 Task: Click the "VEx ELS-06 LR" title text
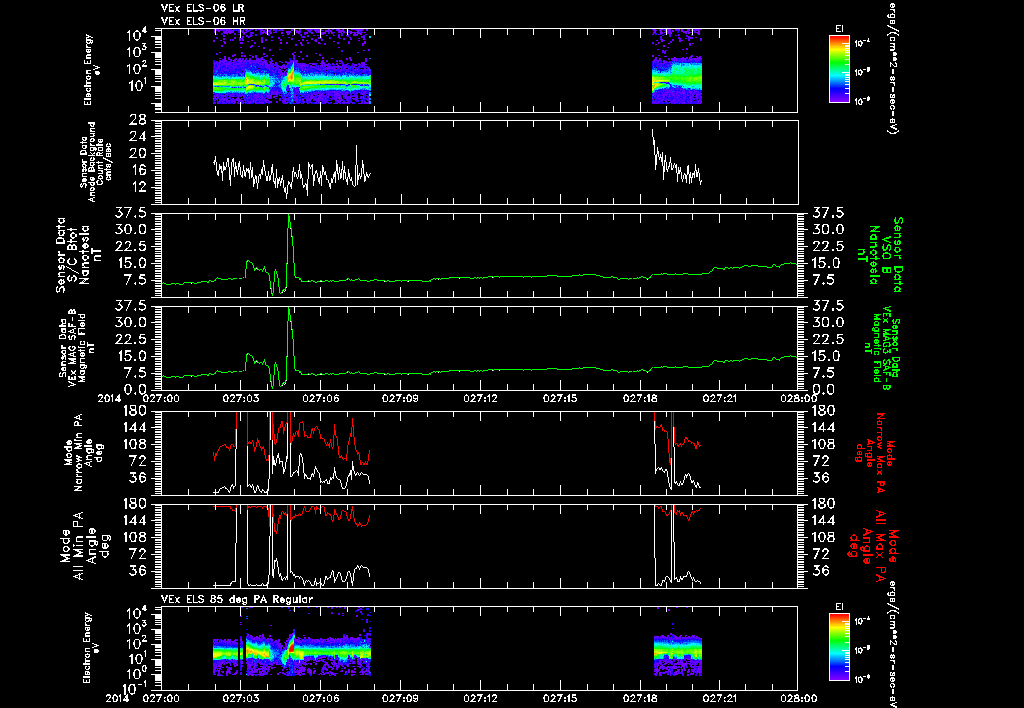(203, 8)
